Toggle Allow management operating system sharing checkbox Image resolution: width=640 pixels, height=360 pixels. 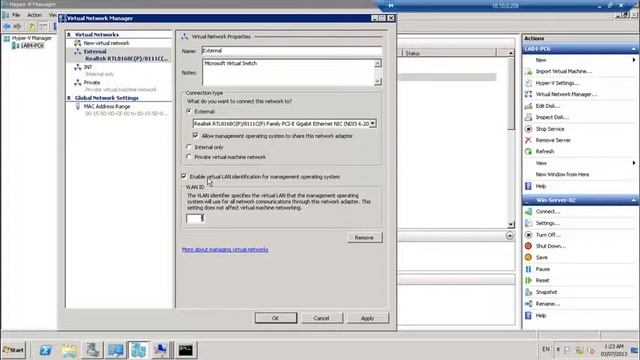coord(196,136)
